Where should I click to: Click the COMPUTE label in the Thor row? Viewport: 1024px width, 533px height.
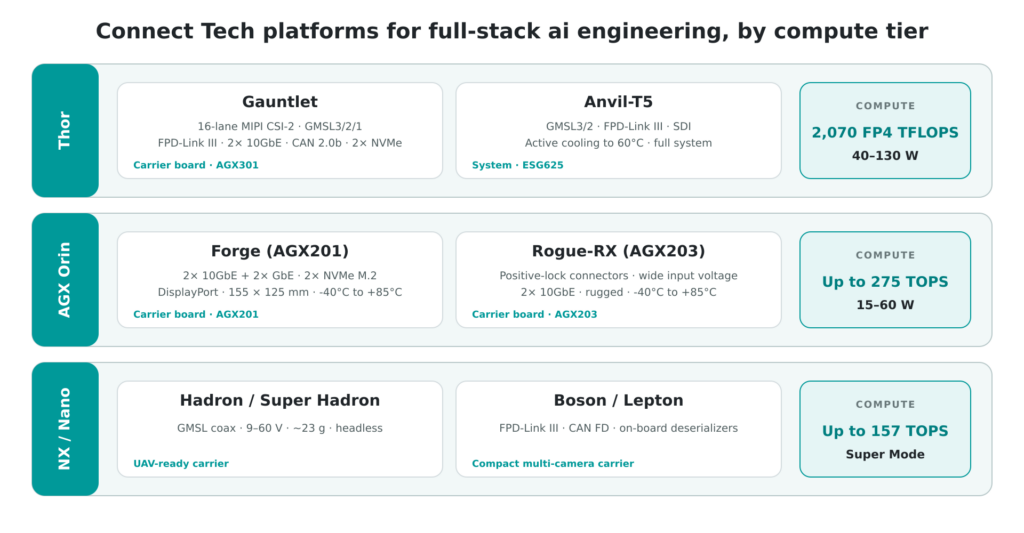(x=885, y=106)
